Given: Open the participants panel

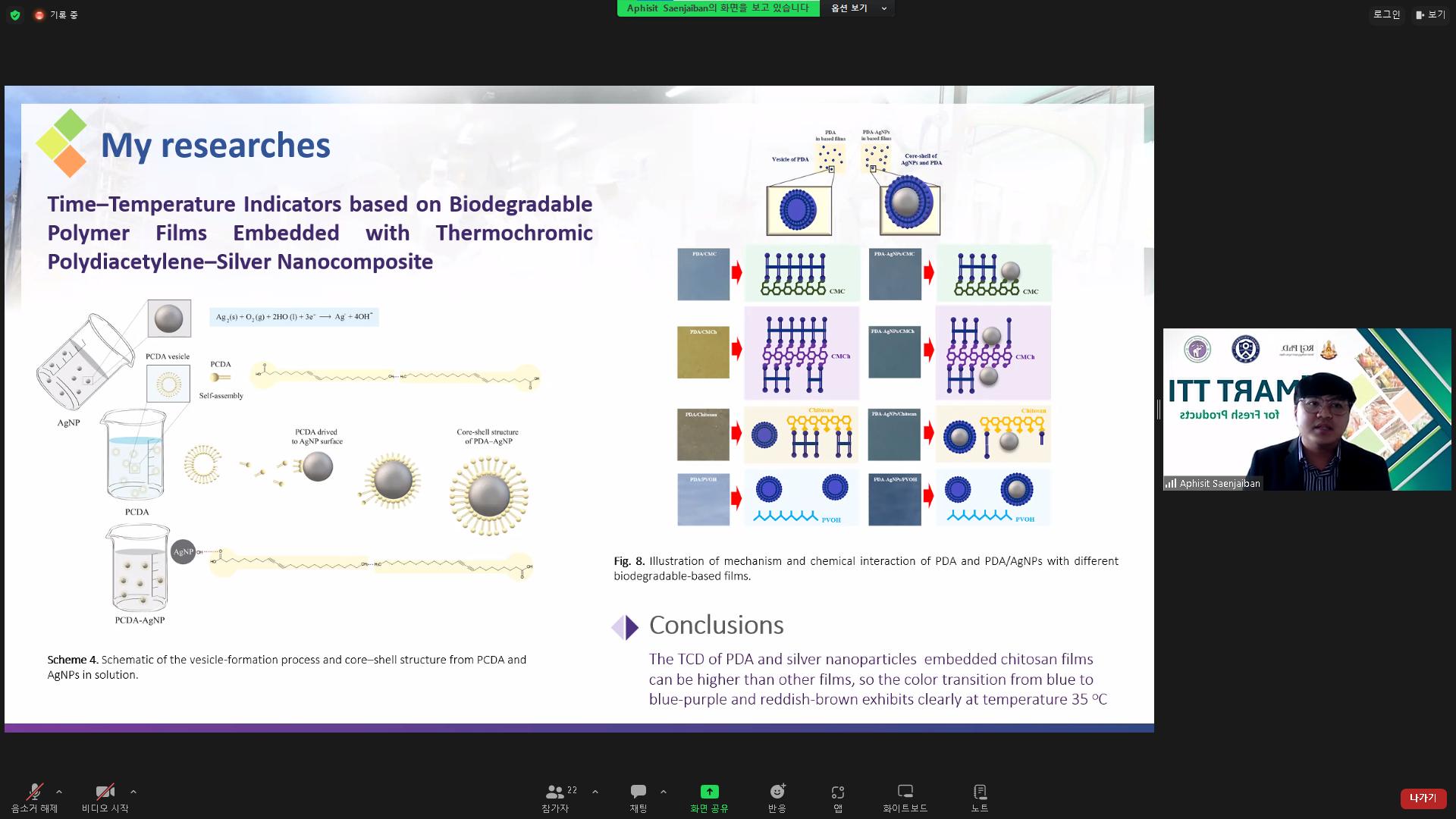Looking at the screenshot, I should point(556,792).
